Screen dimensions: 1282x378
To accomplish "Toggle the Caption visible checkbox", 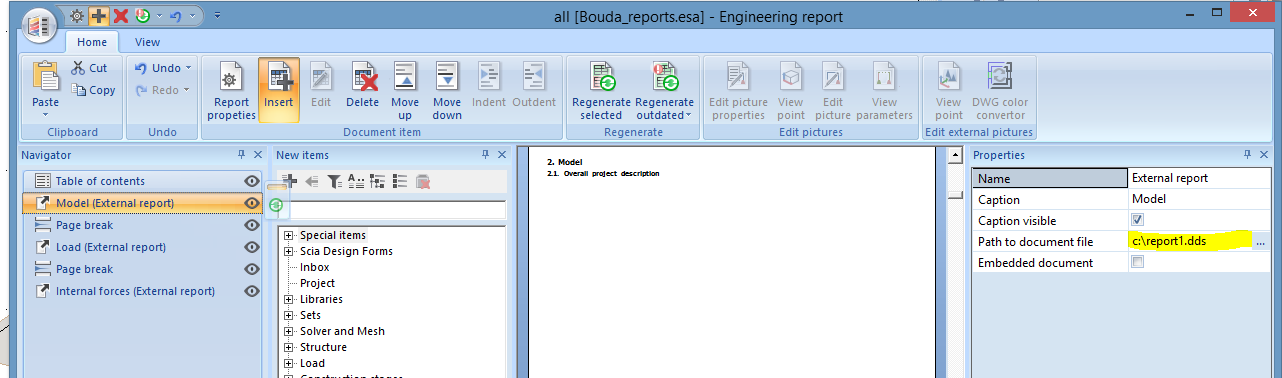I will coord(1137,220).
